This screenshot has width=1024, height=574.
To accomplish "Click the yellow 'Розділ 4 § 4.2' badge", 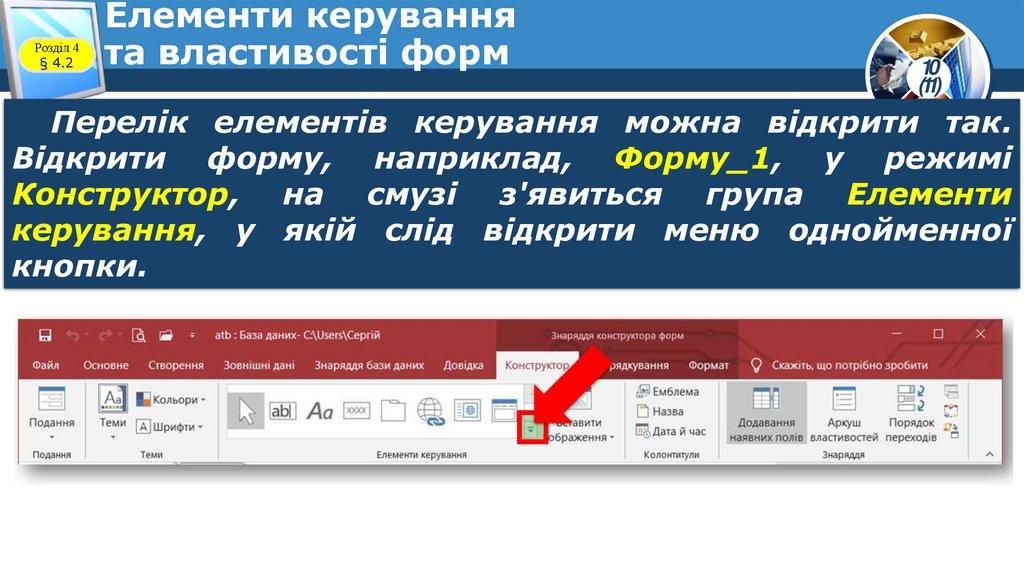I will tap(57, 55).
